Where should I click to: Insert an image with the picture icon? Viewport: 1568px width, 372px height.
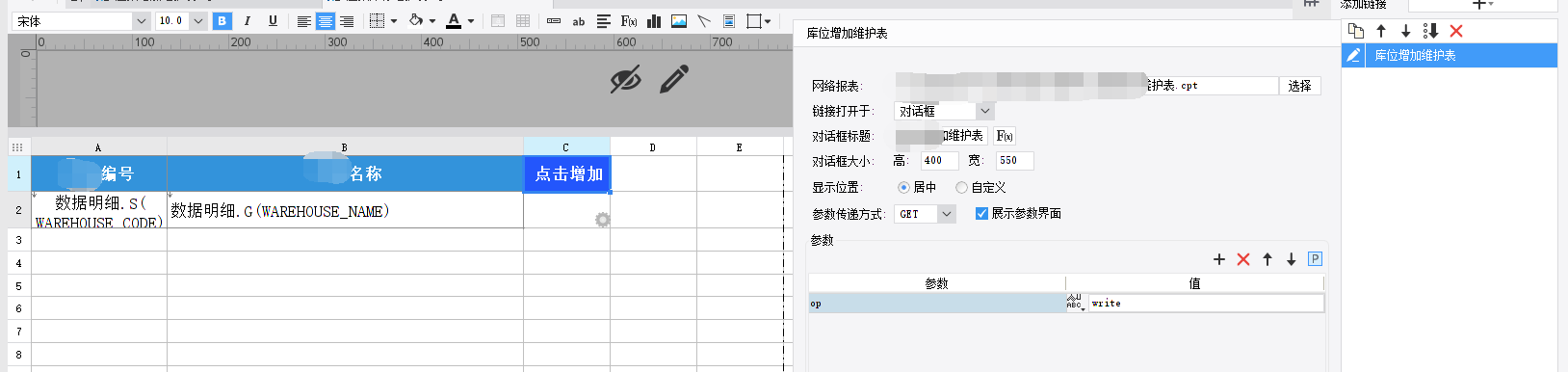679,20
